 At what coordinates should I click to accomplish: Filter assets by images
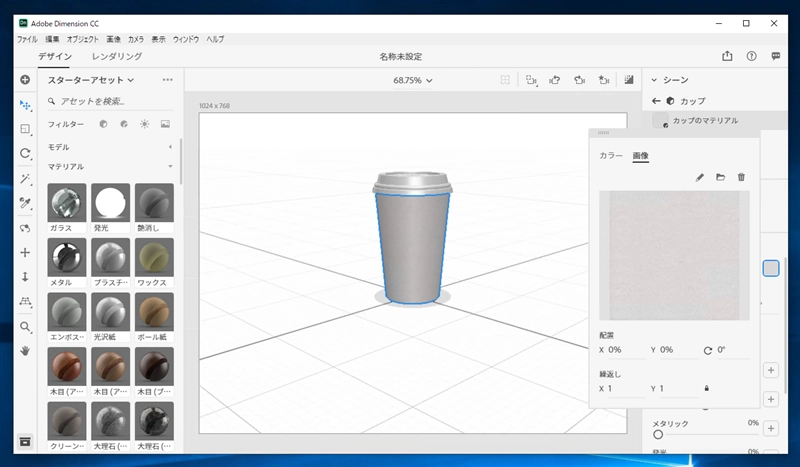165,124
